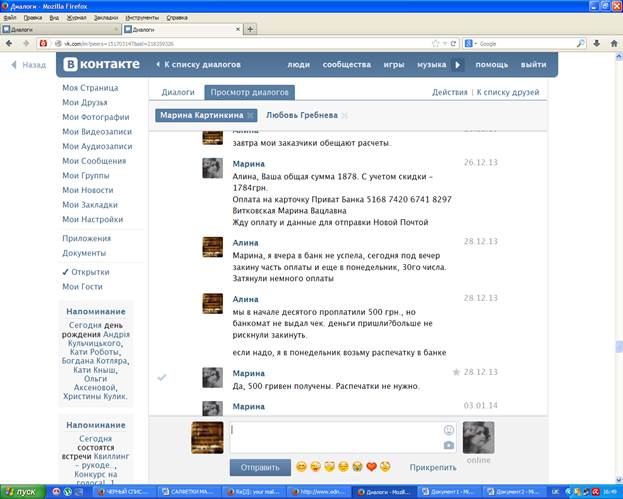623x499 pixels.
Task: Go to К списку друзей
Action: (x=508, y=92)
